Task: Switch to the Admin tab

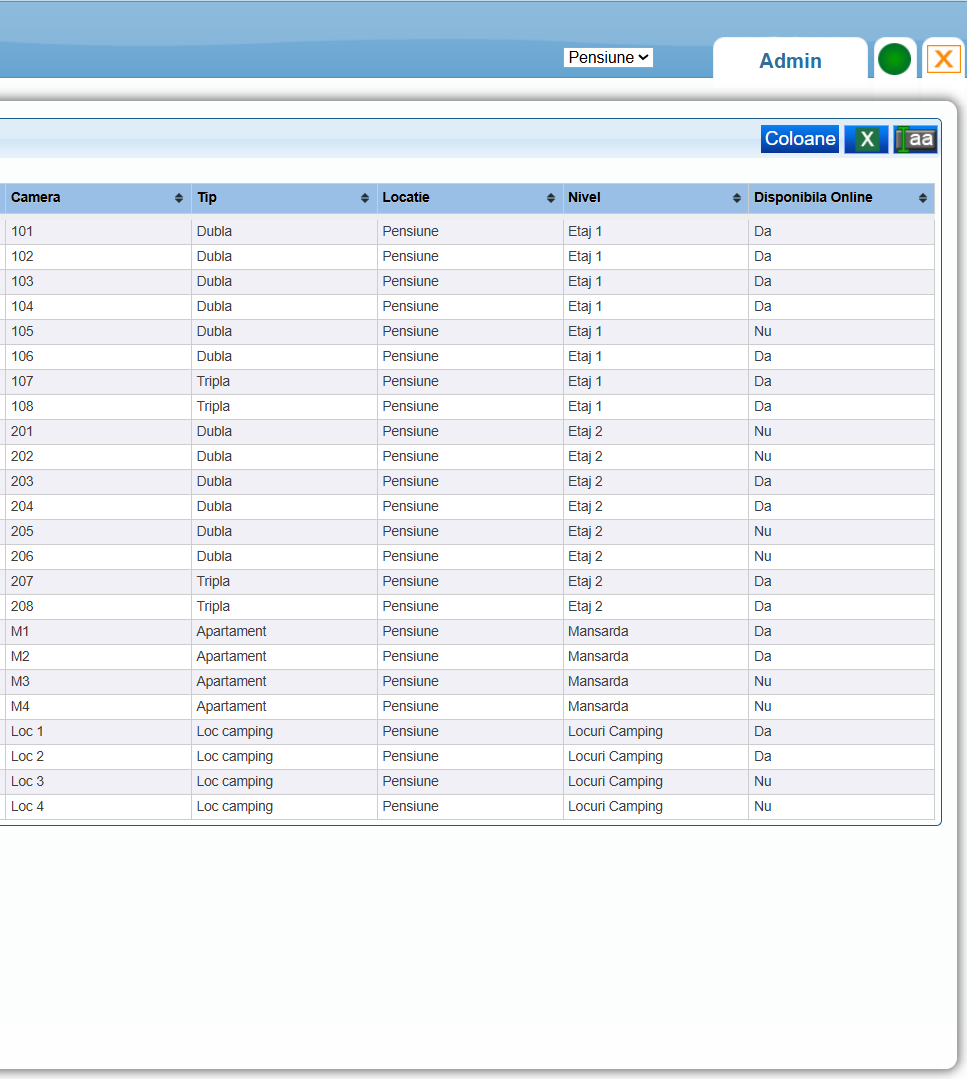Action: click(x=790, y=61)
